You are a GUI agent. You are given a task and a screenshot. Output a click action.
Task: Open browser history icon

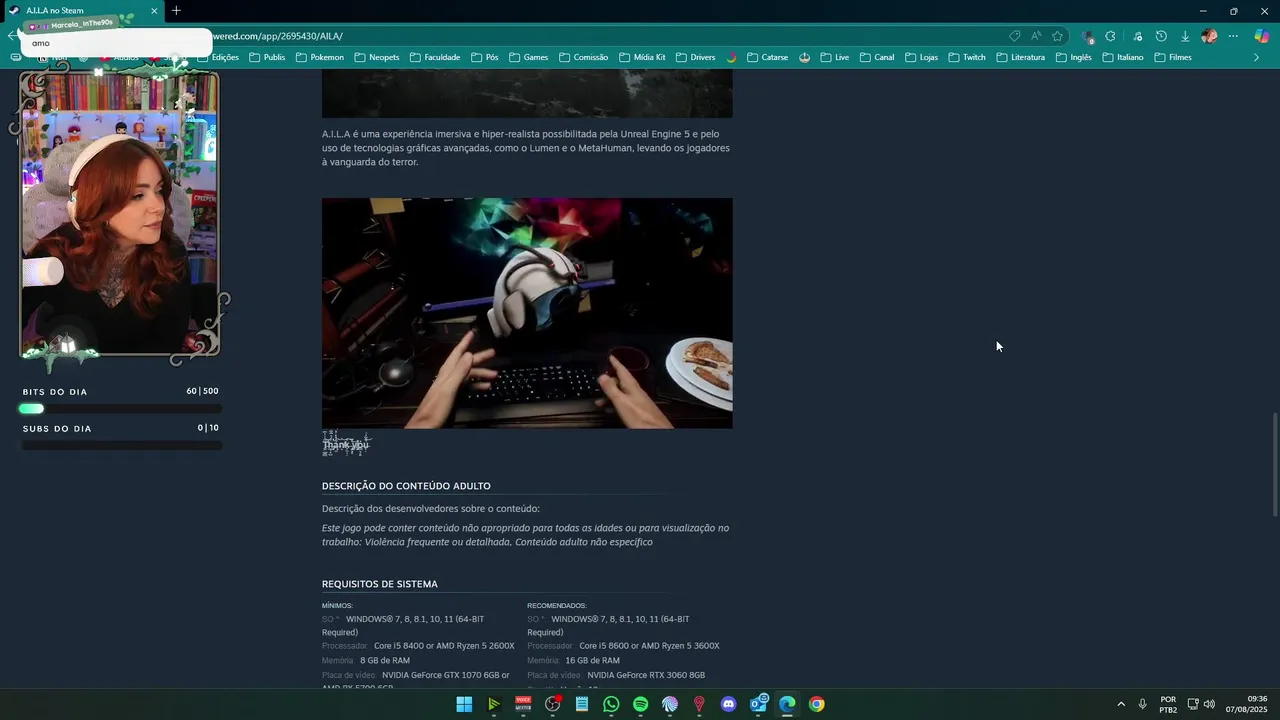(x=1161, y=36)
